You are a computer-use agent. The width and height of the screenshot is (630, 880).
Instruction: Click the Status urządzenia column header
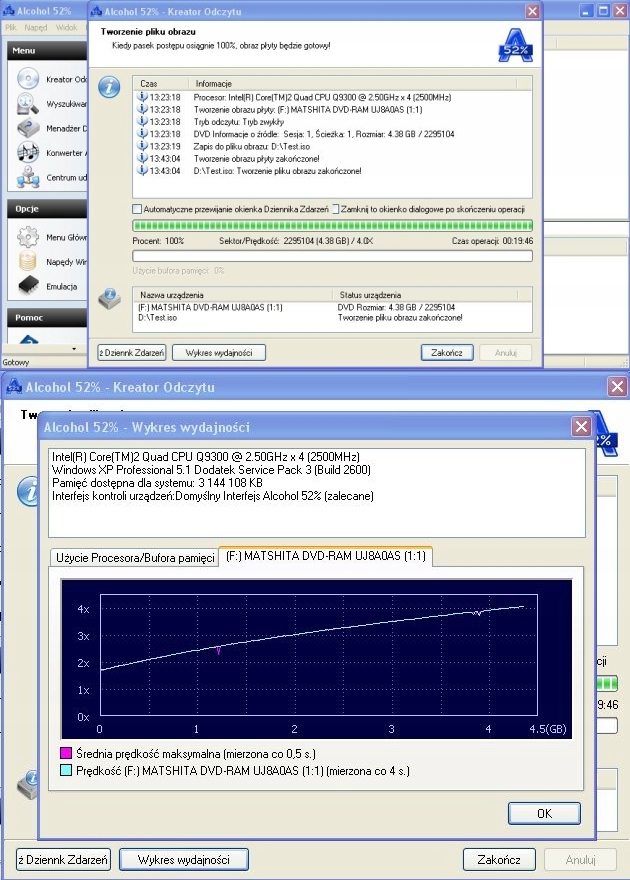425,294
